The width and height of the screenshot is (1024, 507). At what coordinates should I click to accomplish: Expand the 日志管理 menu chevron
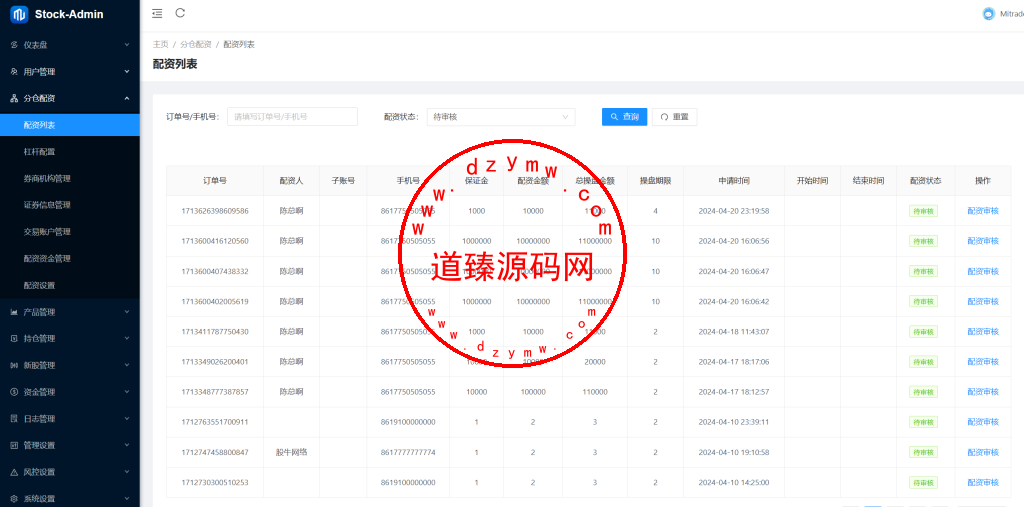[x=127, y=419]
